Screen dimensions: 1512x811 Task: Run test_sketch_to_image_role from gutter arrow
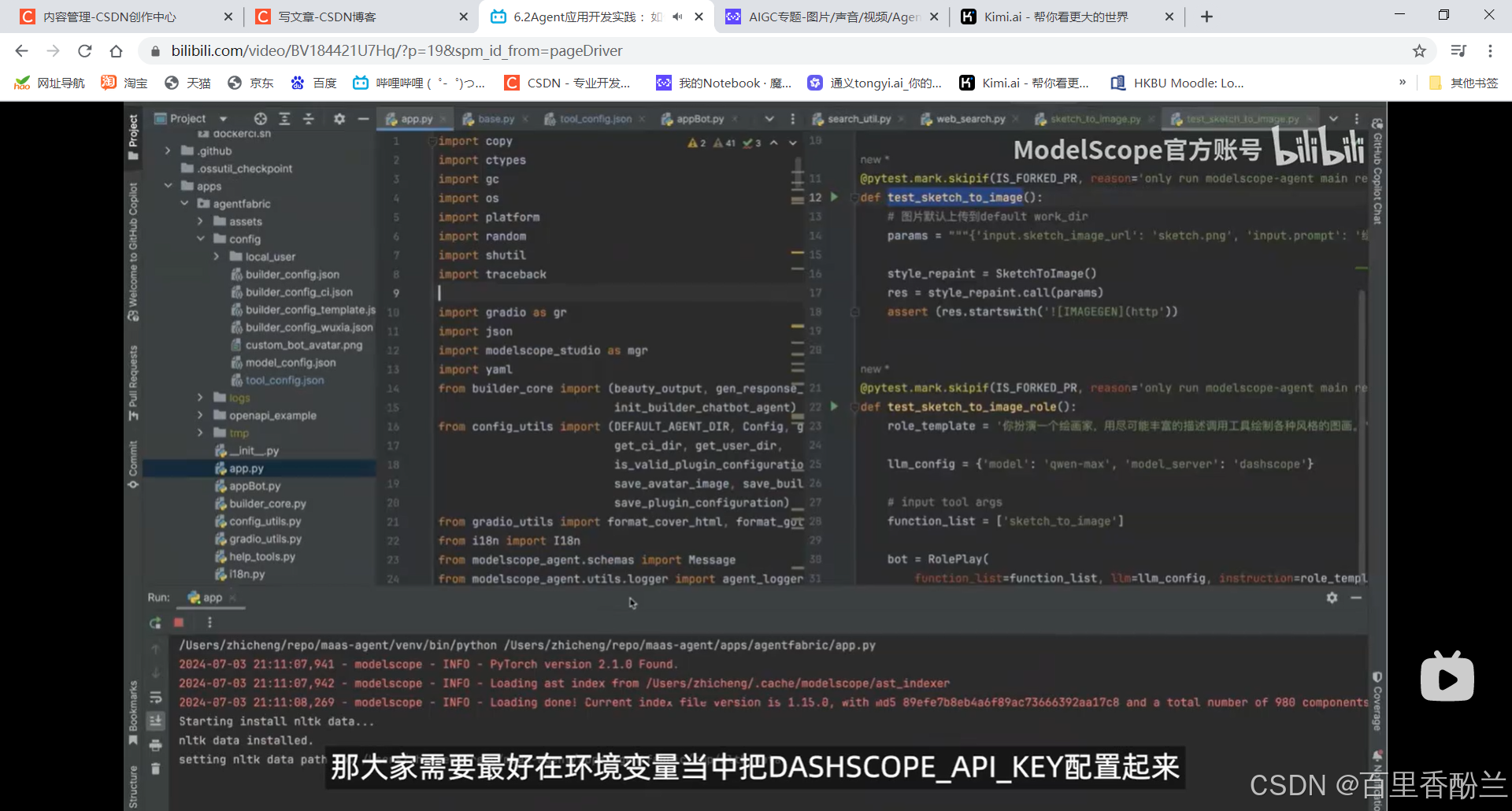(835, 406)
